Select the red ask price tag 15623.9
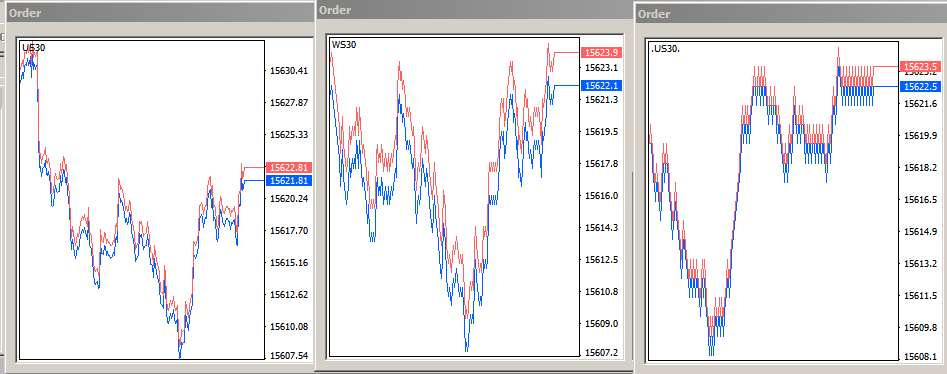Screen dimensions: 947x374 601,53
